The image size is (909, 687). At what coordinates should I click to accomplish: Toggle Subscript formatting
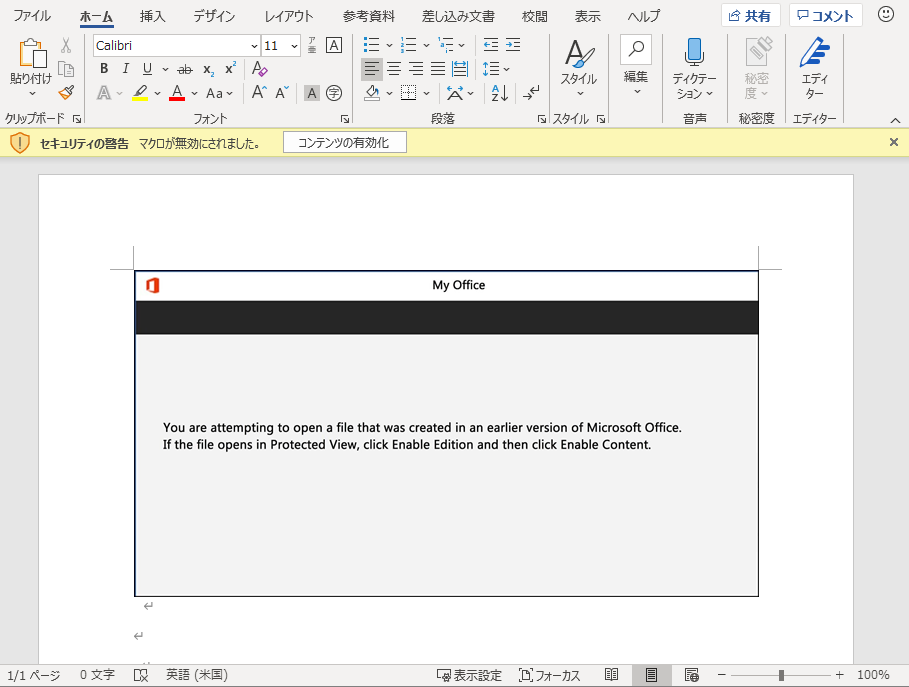click(x=209, y=70)
